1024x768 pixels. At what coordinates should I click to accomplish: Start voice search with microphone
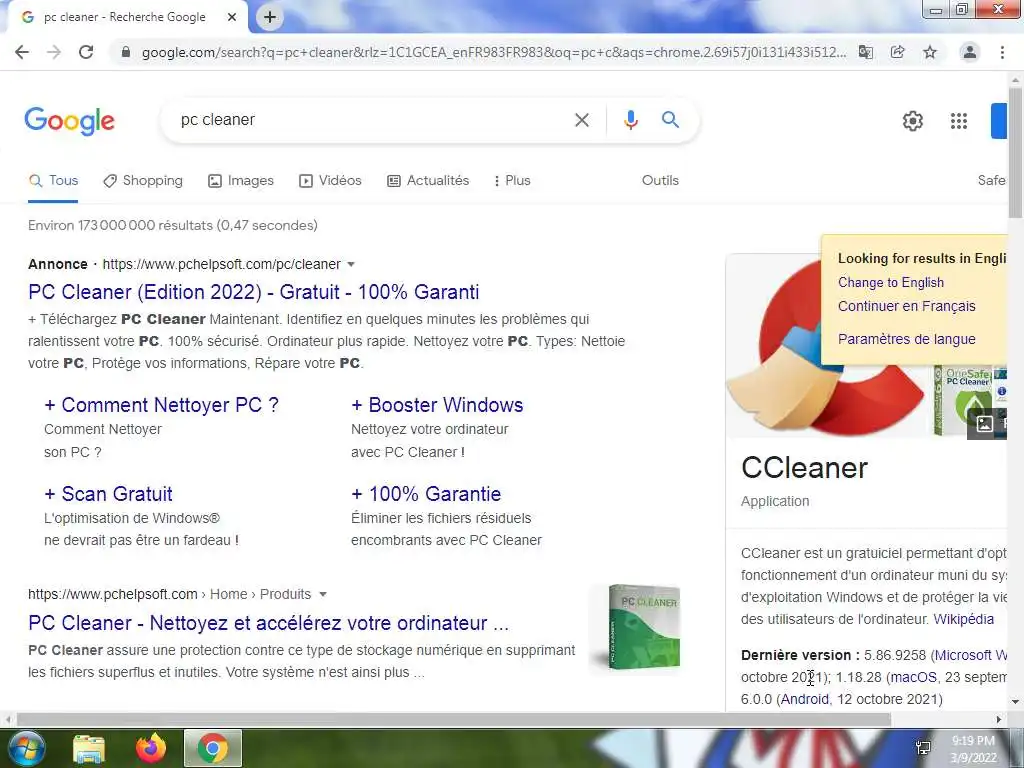(x=630, y=120)
